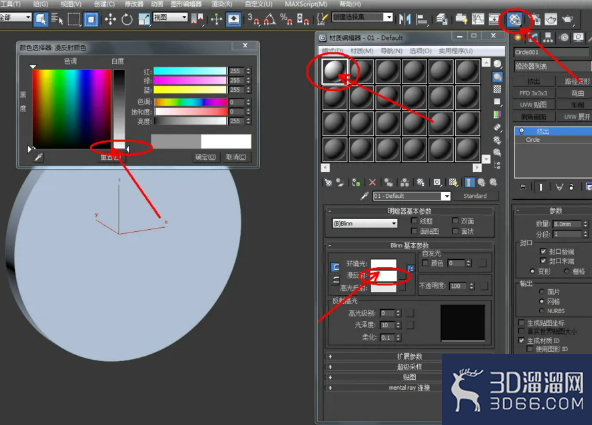
Task: Enable the 线框 (Wire) checkbox
Action: [x=414, y=221]
